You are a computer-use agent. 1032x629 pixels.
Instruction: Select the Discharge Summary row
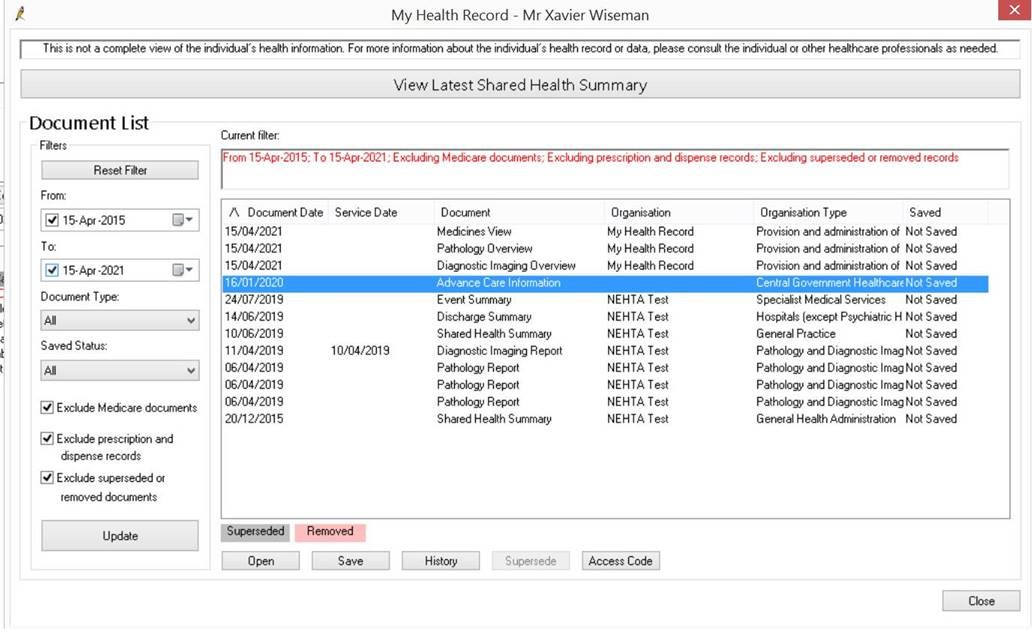606,317
